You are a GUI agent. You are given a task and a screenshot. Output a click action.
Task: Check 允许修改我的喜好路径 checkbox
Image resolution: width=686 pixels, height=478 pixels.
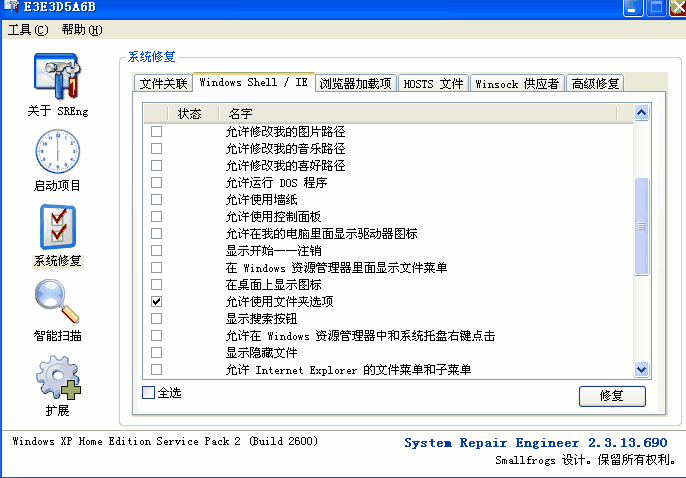pos(156,165)
